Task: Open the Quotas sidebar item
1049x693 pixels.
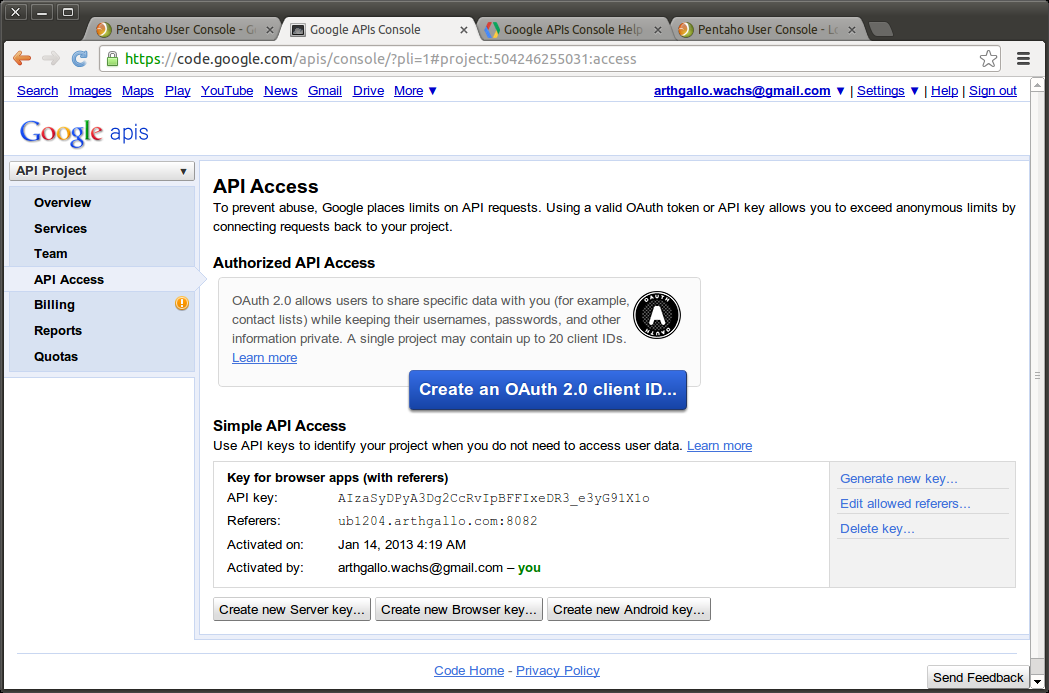Action: pyautogui.click(x=56, y=357)
